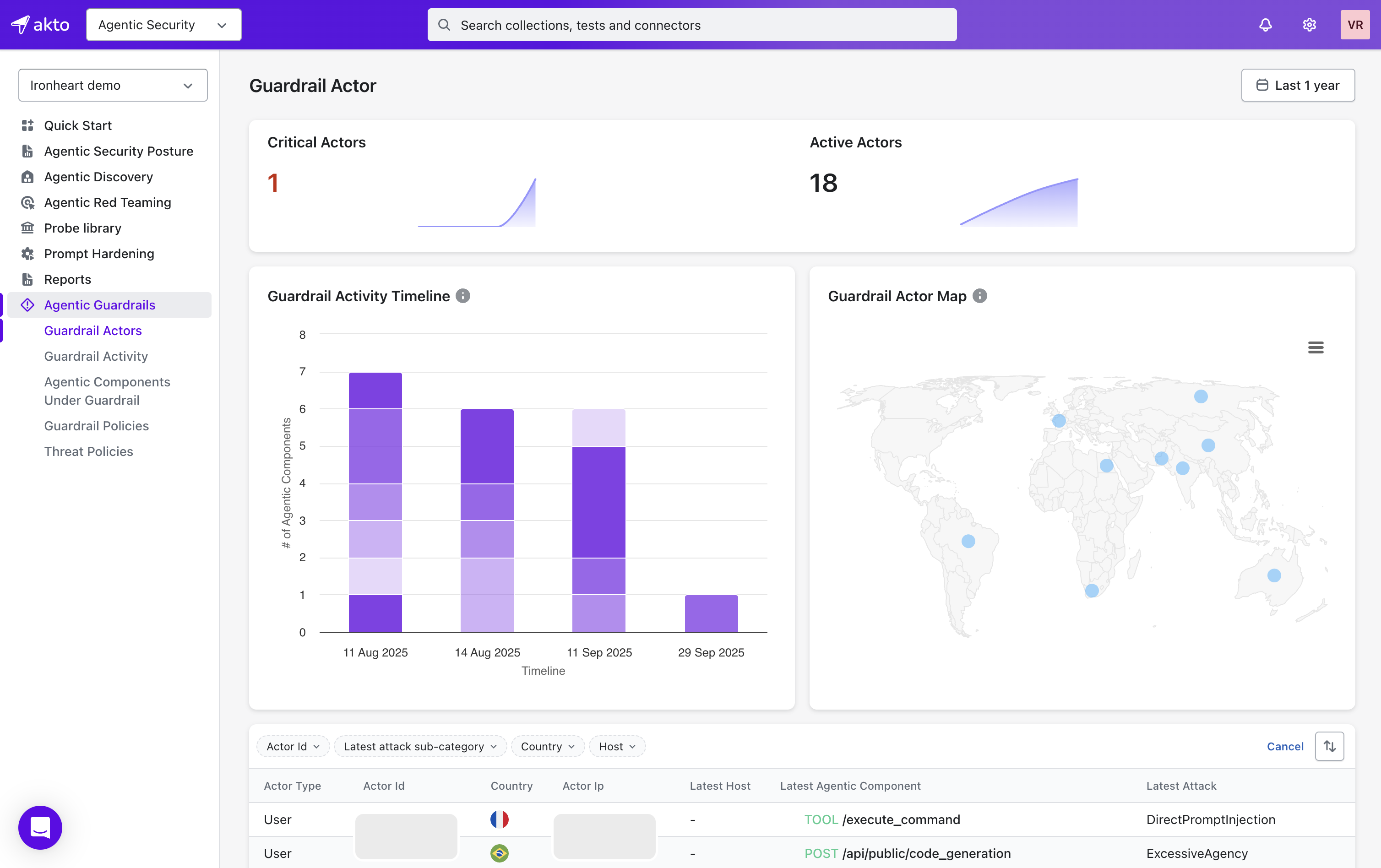
Task: Go to Guardrail Activity in sidebar
Action: 96,356
